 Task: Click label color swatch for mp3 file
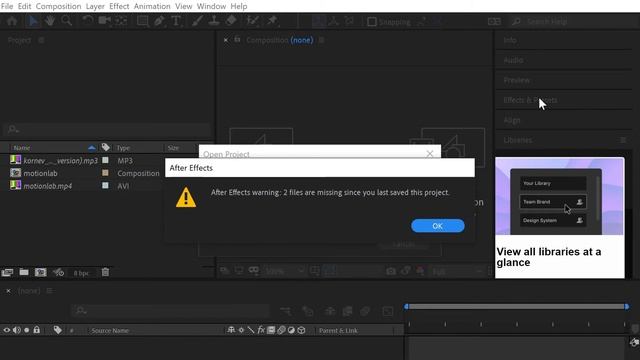(105, 160)
